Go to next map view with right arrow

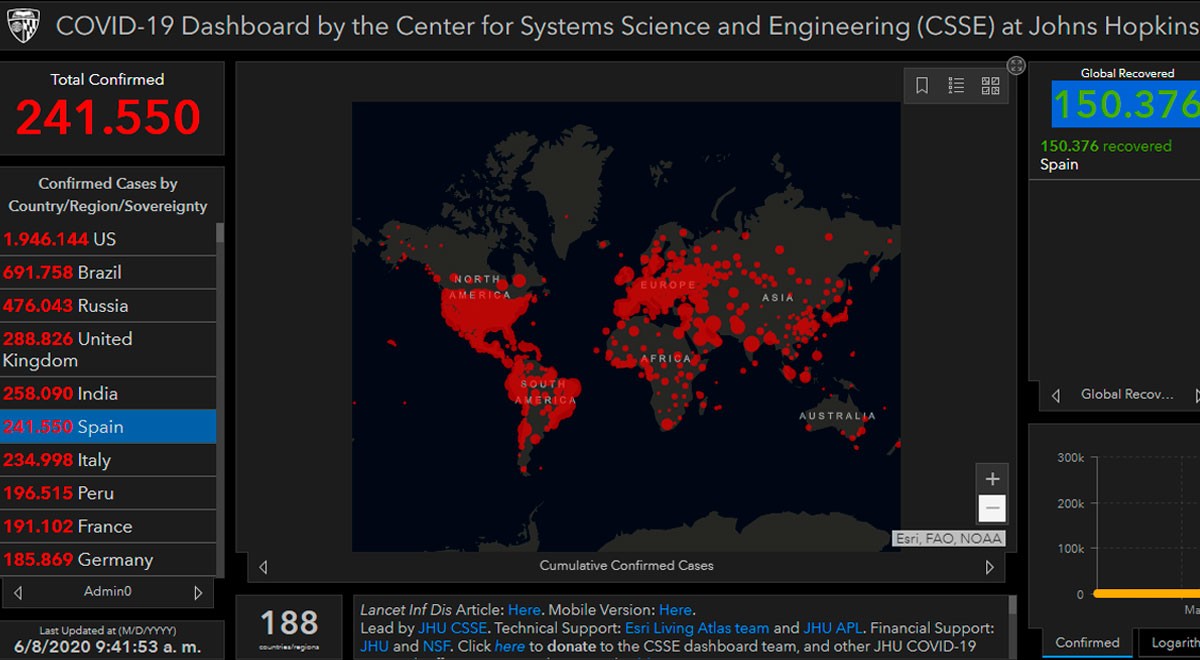coord(990,567)
